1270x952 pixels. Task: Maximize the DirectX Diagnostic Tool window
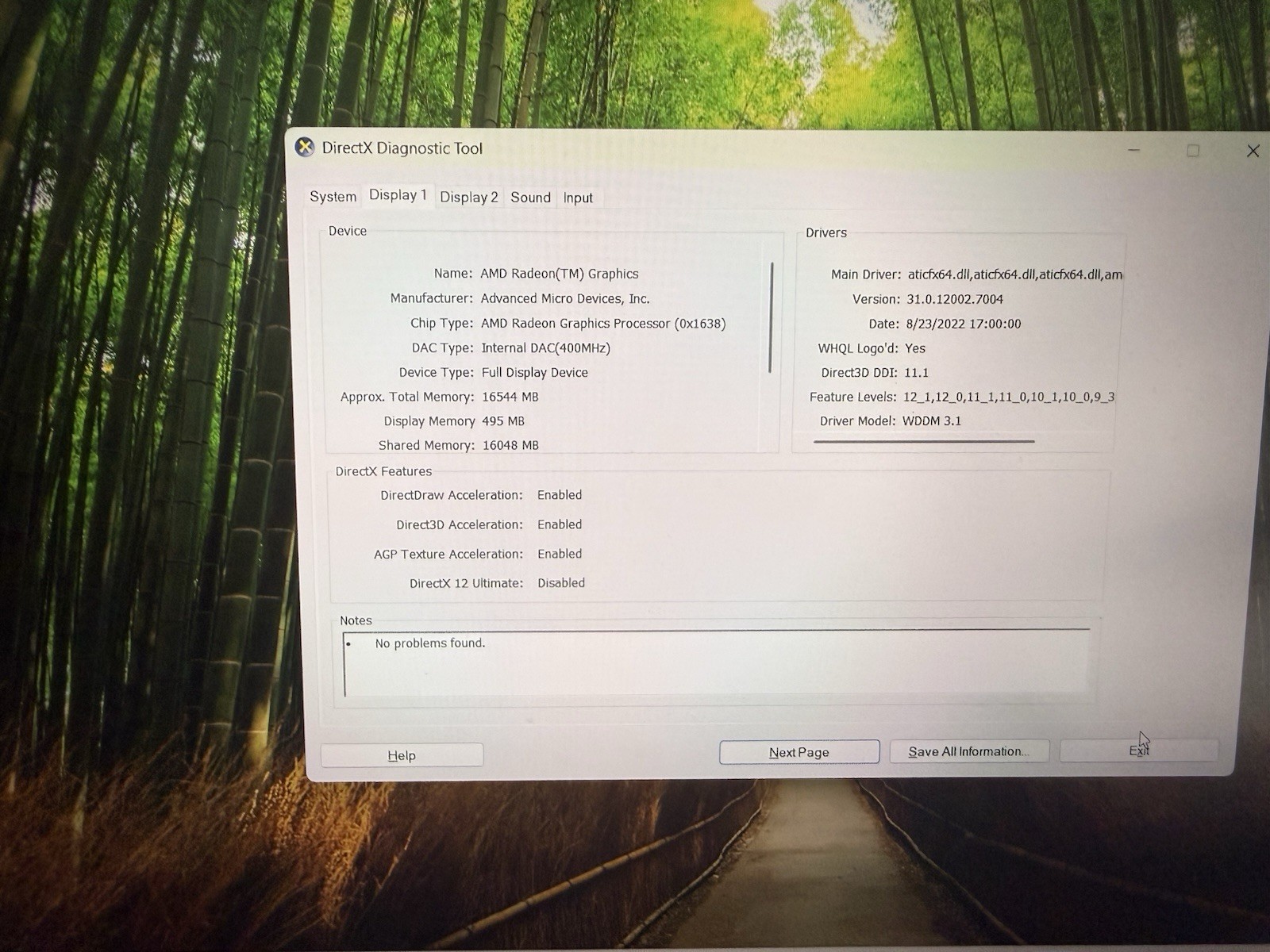pyautogui.click(x=1193, y=151)
